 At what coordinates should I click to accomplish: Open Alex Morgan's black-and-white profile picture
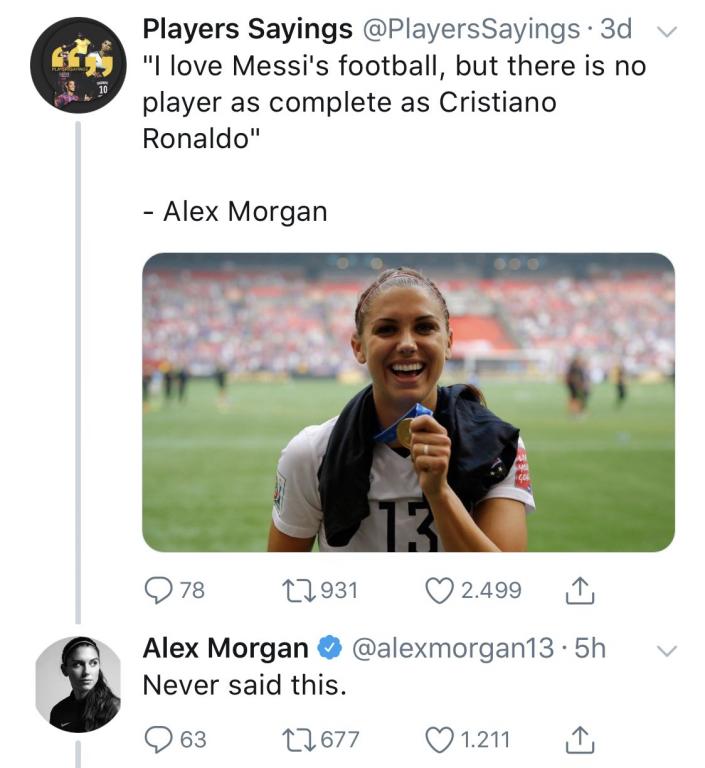click(77, 683)
